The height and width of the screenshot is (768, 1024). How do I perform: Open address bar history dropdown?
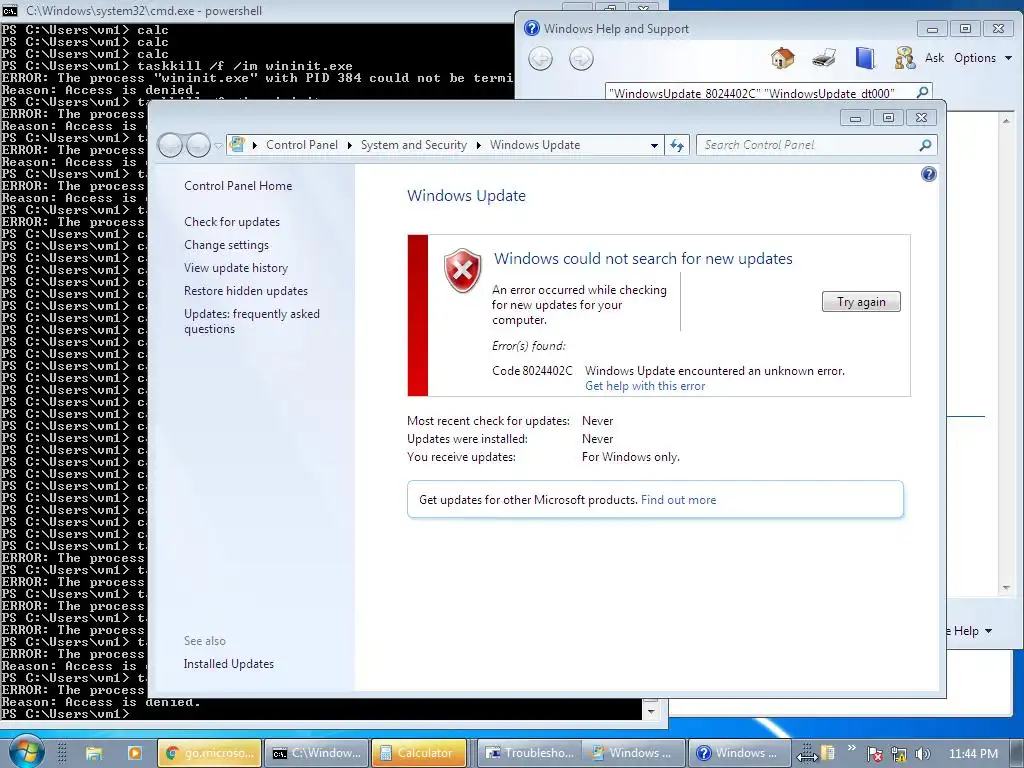click(654, 145)
